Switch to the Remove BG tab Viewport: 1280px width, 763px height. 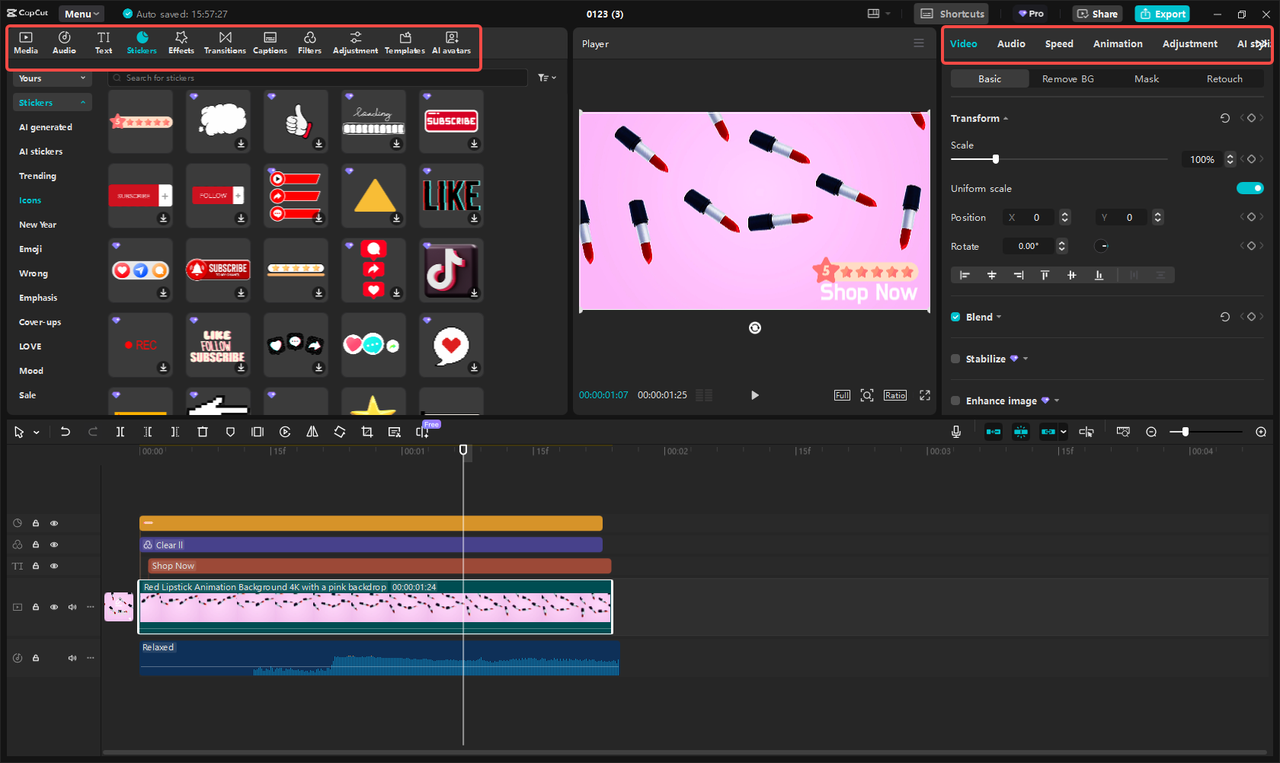(1067, 78)
